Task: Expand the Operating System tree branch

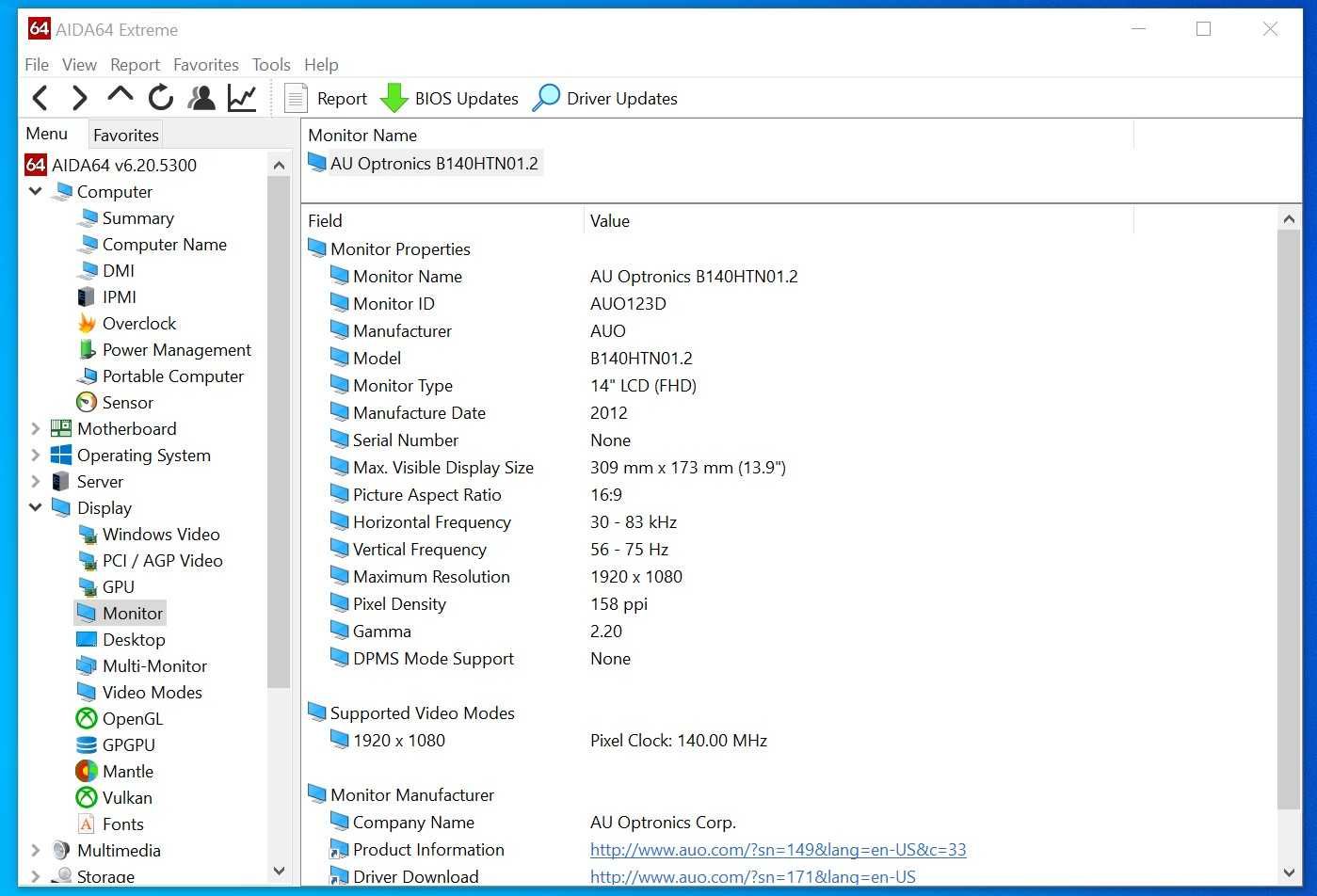Action: 36,456
